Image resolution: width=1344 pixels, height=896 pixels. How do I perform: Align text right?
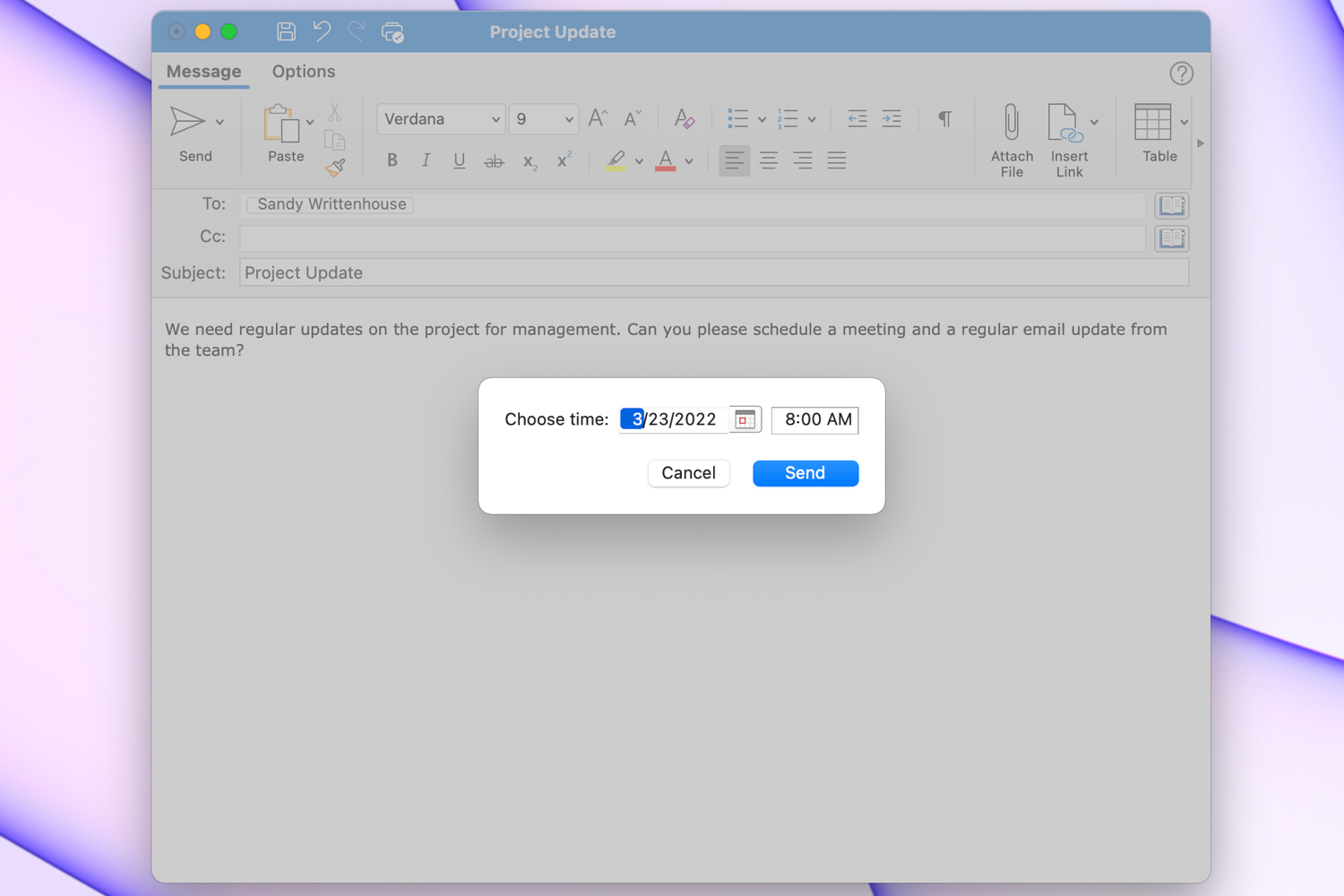(x=803, y=160)
